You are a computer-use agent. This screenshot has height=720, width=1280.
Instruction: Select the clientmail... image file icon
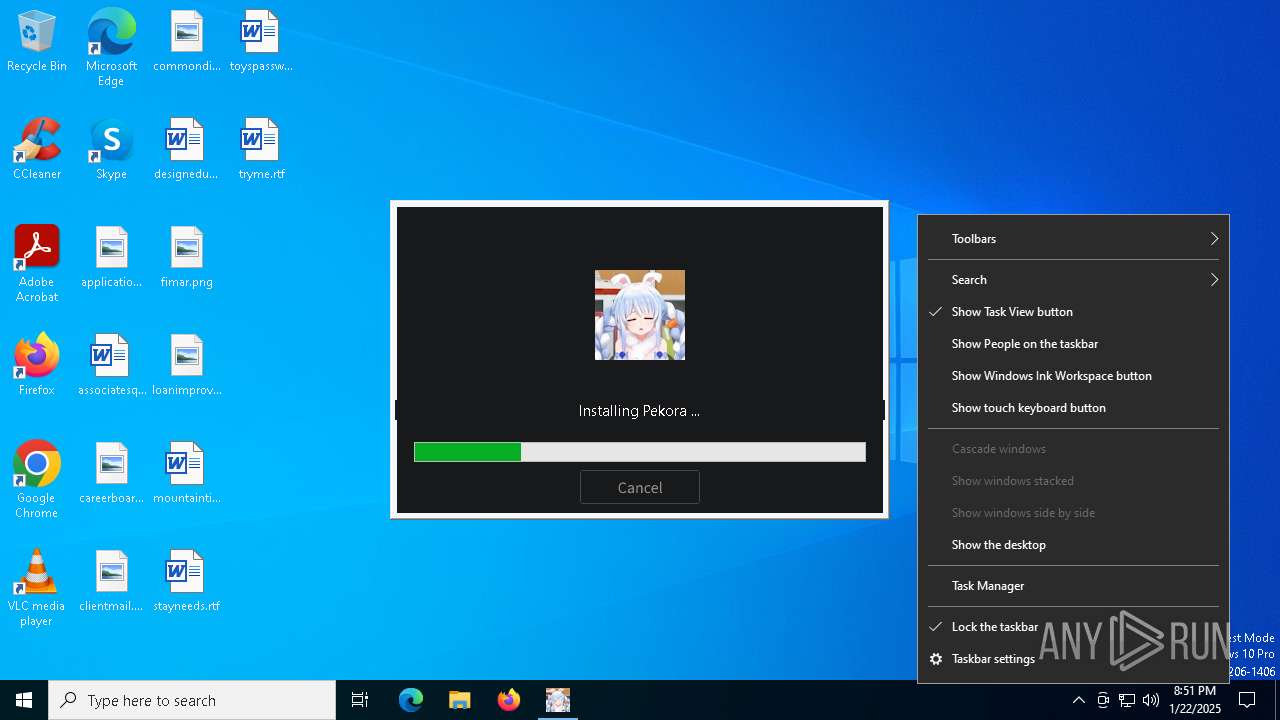pyautogui.click(x=111, y=582)
